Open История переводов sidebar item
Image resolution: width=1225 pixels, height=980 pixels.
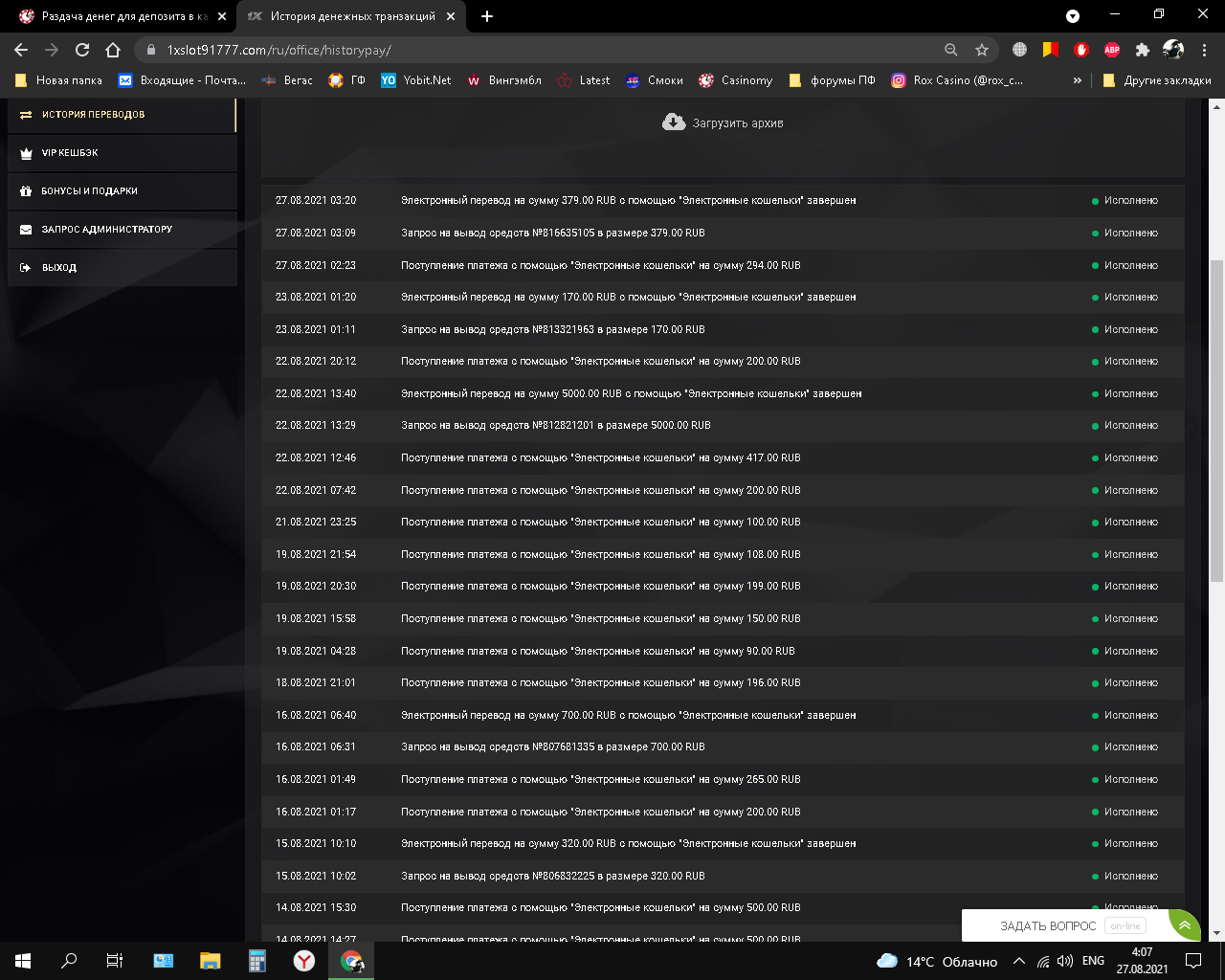[122, 115]
